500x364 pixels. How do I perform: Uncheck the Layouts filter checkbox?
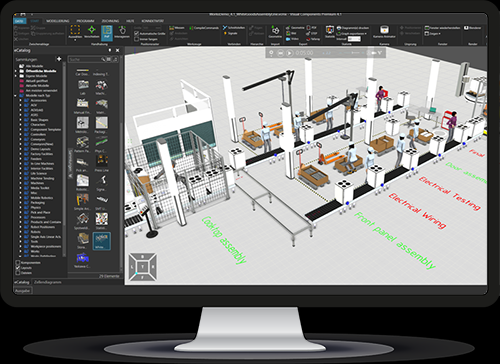pyautogui.click(x=18, y=268)
